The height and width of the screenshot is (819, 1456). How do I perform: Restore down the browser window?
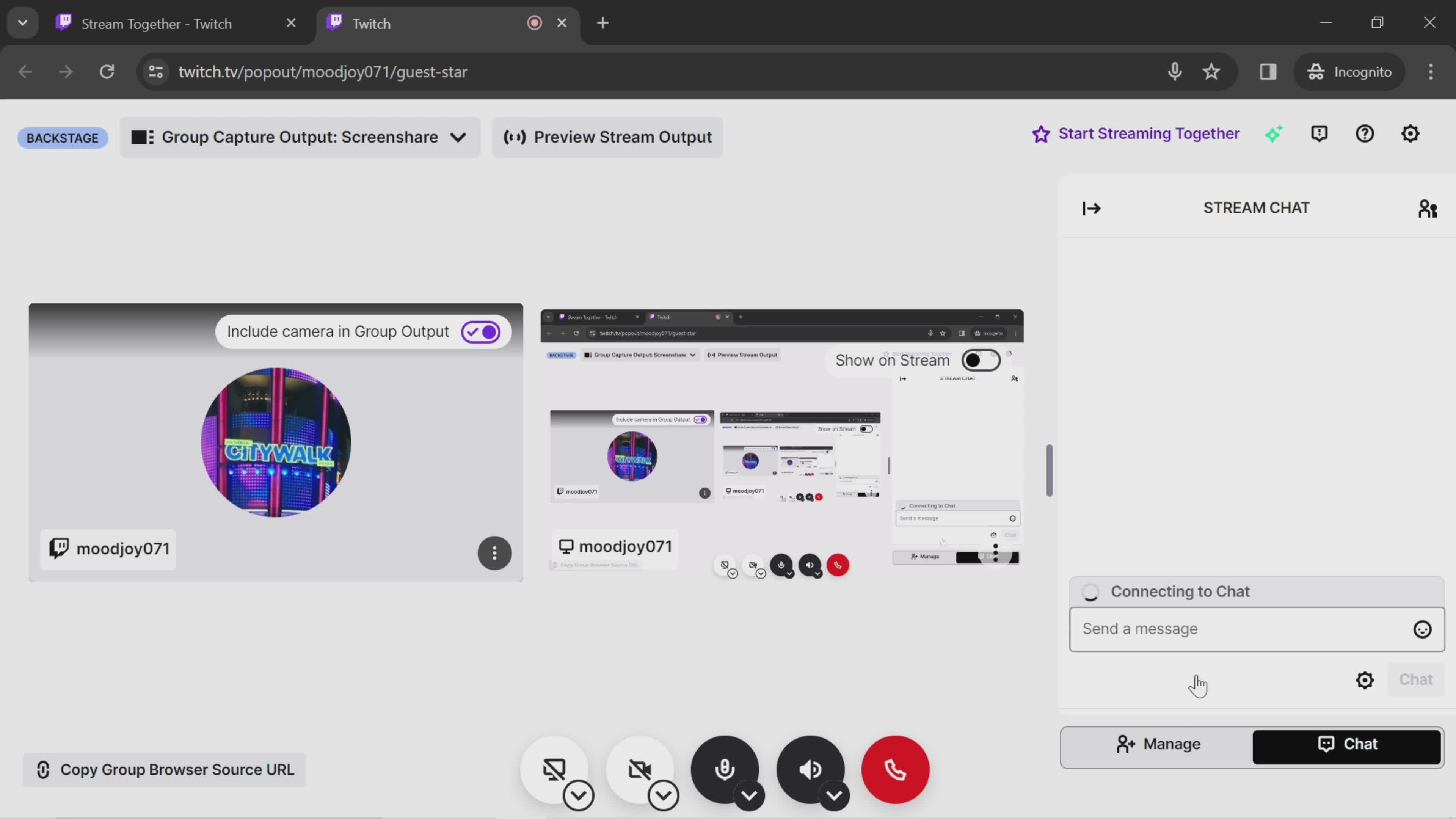point(1378,23)
